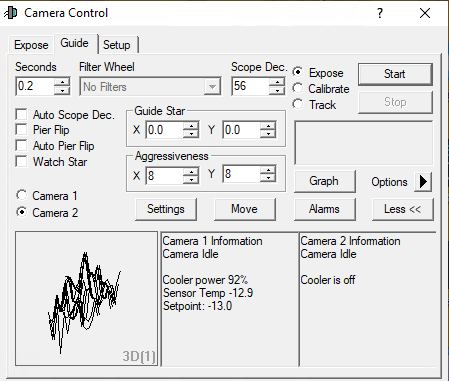Increase Aggressiveness Y with up arrow
This screenshot has width=449, height=381.
pyautogui.click(x=268, y=170)
